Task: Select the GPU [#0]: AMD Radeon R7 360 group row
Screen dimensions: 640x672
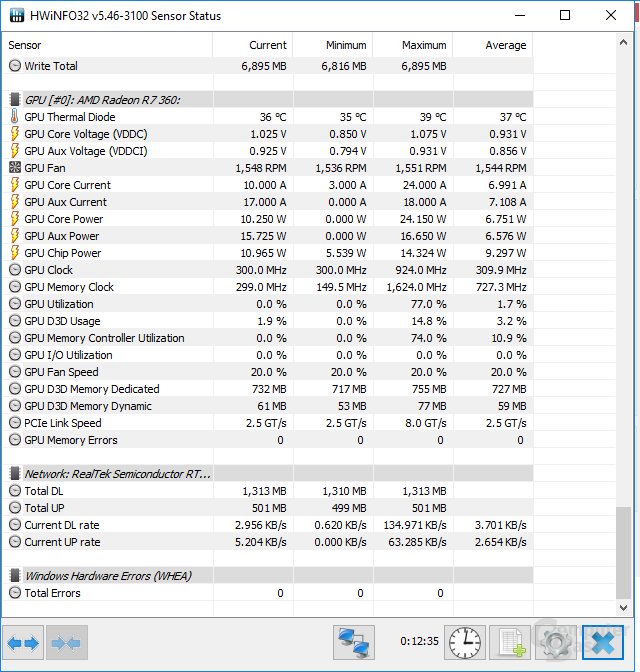Action: tap(268, 99)
